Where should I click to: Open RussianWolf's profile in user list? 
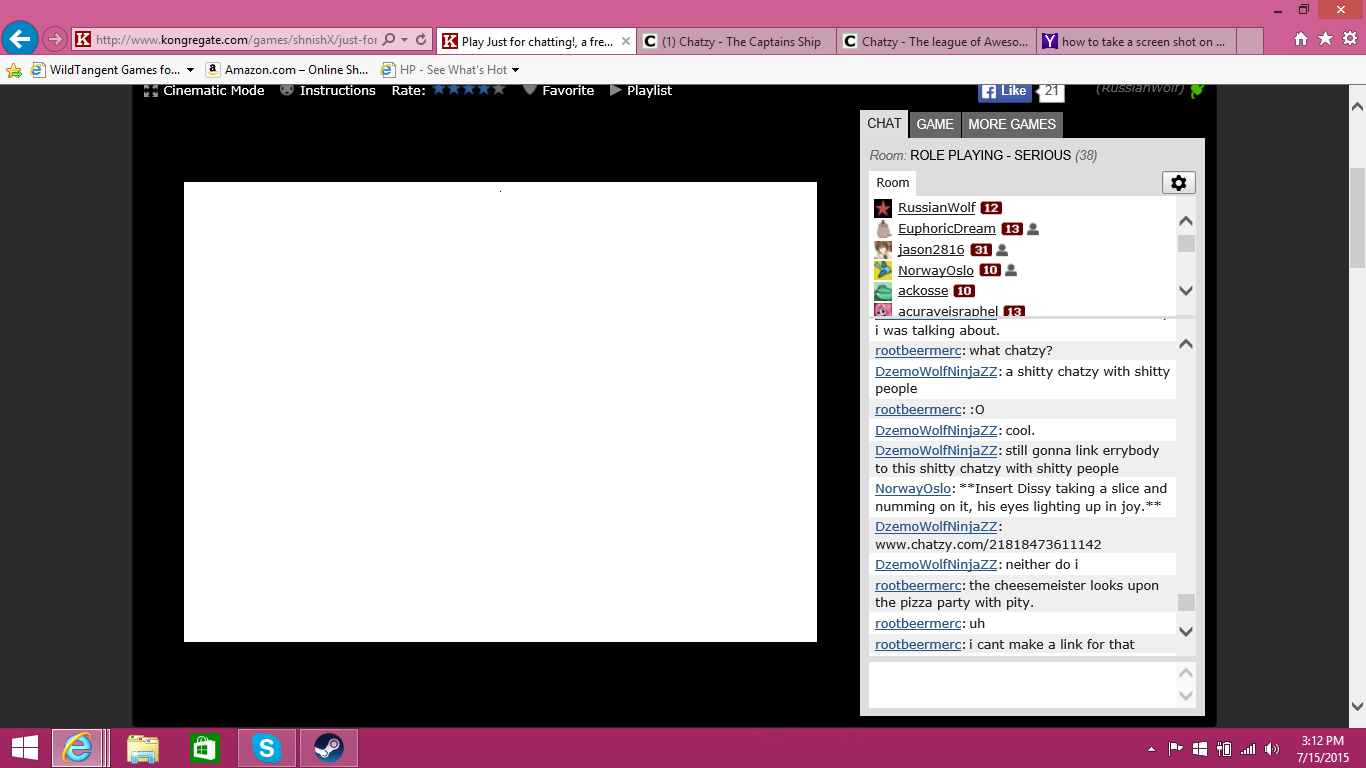(x=936, y=208)
